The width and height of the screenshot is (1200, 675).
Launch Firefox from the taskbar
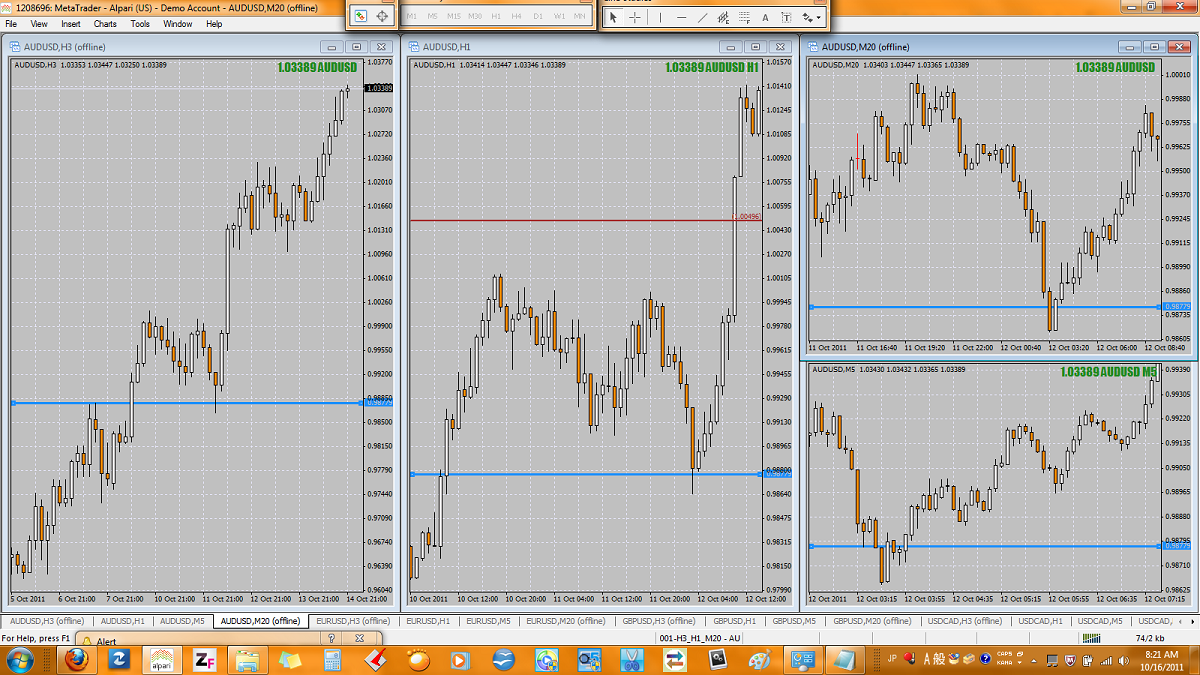[76, 659]
